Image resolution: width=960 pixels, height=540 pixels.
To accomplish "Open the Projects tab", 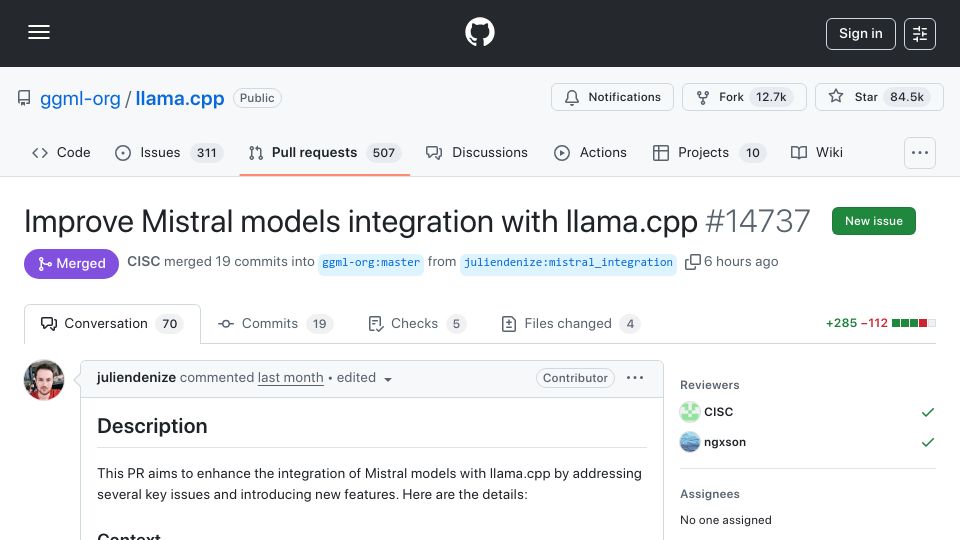I will coord(709,152).
